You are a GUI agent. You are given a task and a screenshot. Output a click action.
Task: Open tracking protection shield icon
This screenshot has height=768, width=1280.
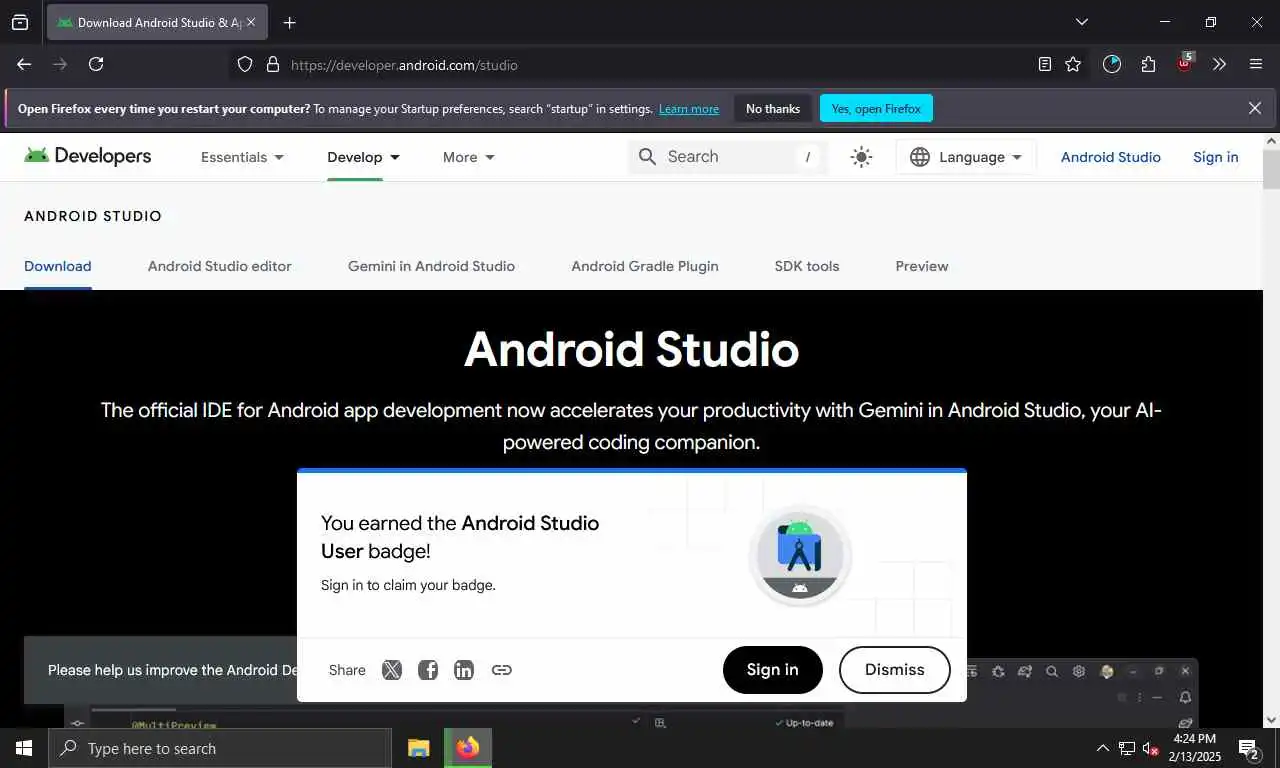[245, 64]
